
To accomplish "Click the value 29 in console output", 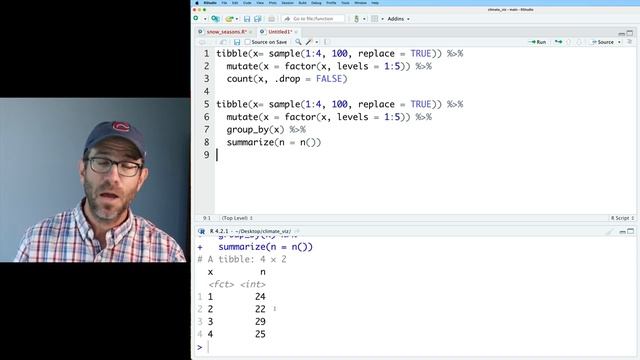I will [x=260, y=322].
